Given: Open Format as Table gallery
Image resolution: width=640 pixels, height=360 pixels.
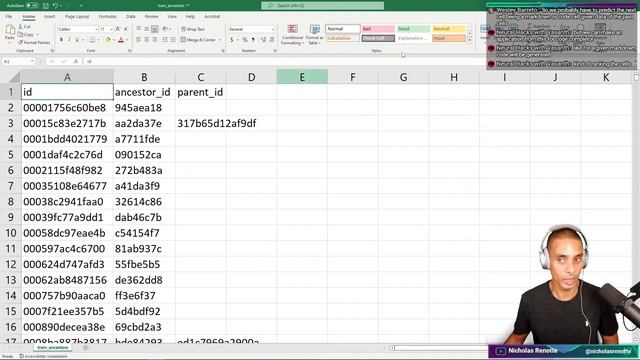Looking at the screenshot, I should pyautogui.click(x=314, y=34).
